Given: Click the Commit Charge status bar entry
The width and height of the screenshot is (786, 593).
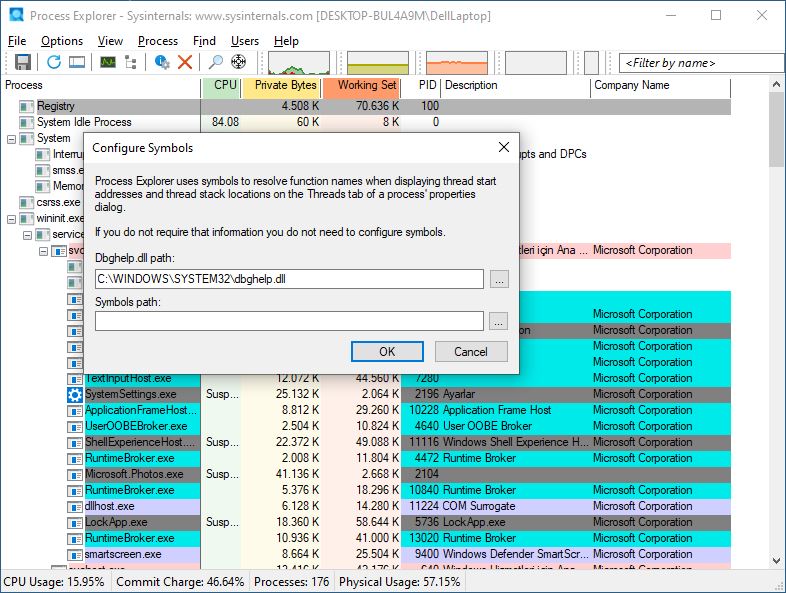Looking at the screenshot, I should pos(180,582).
